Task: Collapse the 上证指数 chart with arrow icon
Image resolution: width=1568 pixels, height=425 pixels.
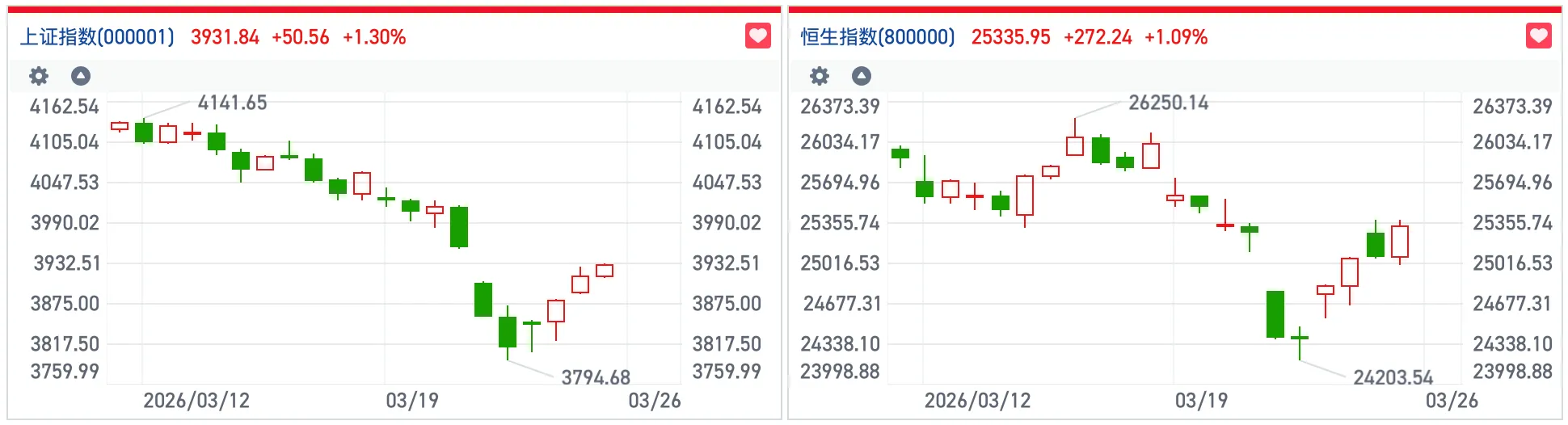Action: pos(81,76)
